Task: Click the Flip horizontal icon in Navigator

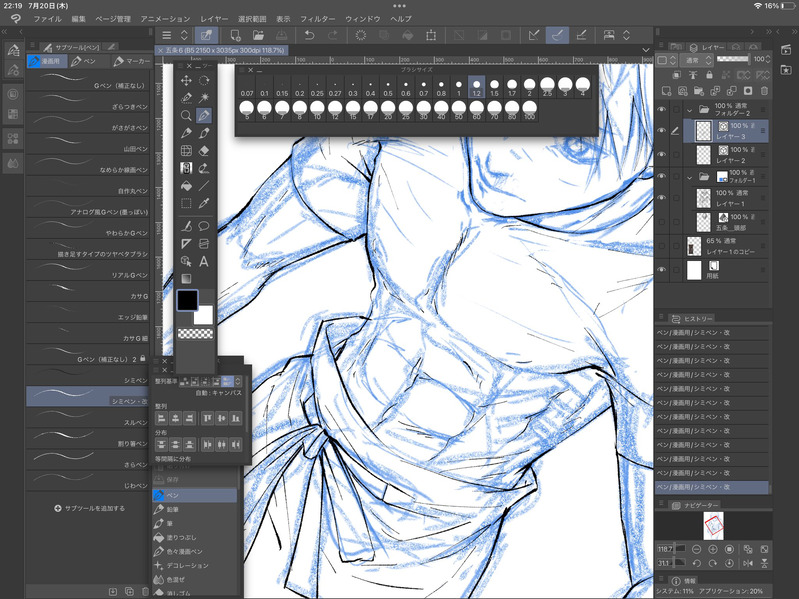Action: coord(748,563)
